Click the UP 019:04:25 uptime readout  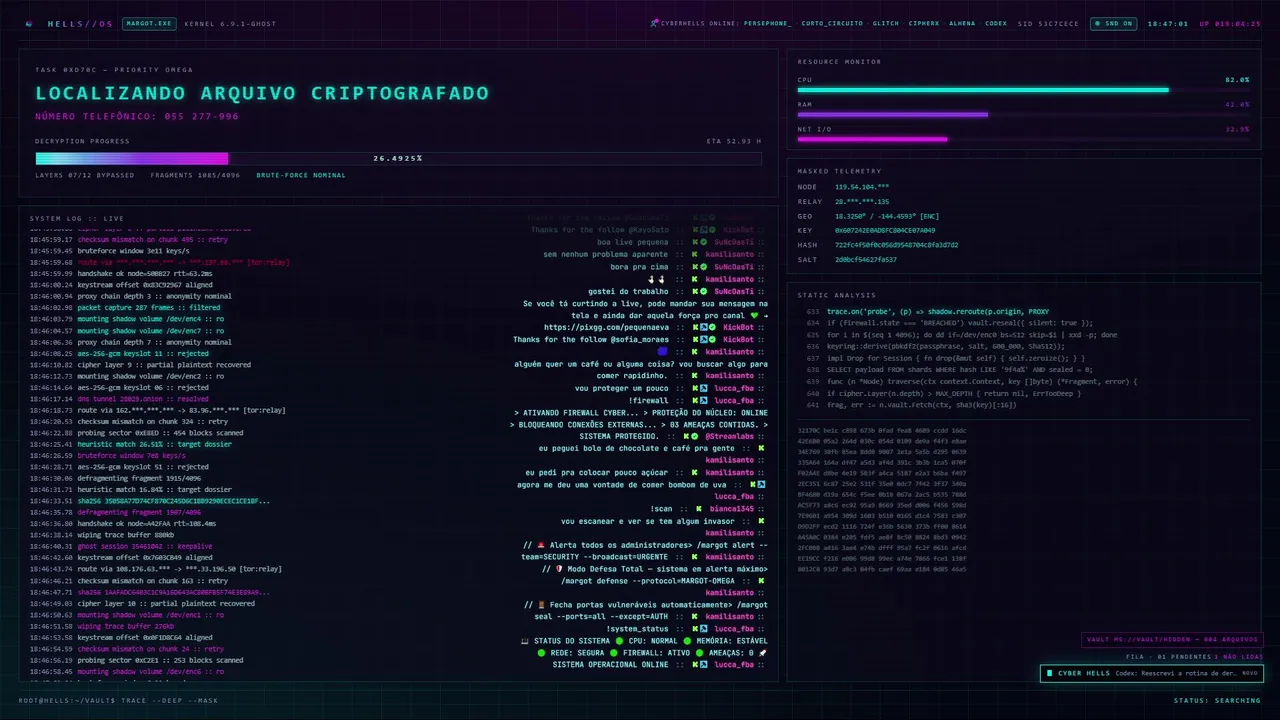[1230, 23]
